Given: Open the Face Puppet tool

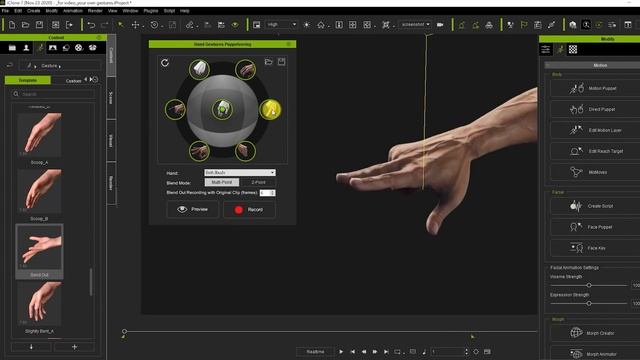Looking at the screenshot, I should tap(595, 227).
